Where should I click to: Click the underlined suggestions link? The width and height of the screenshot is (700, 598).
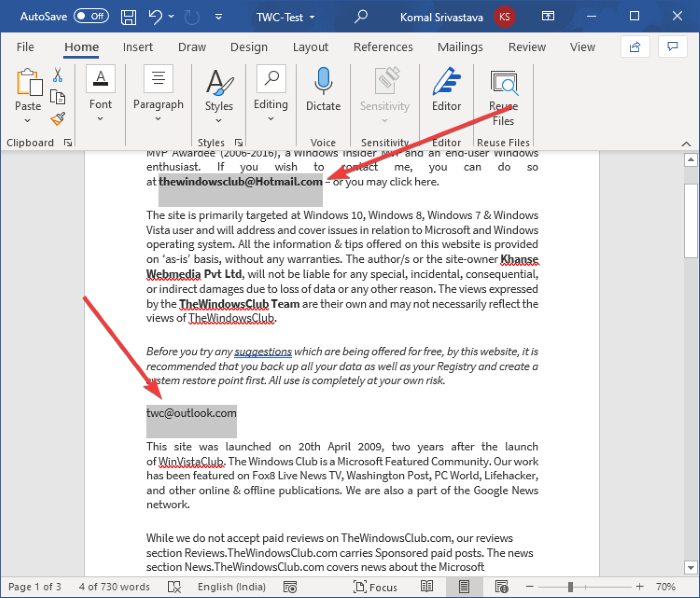pos(263,352)
